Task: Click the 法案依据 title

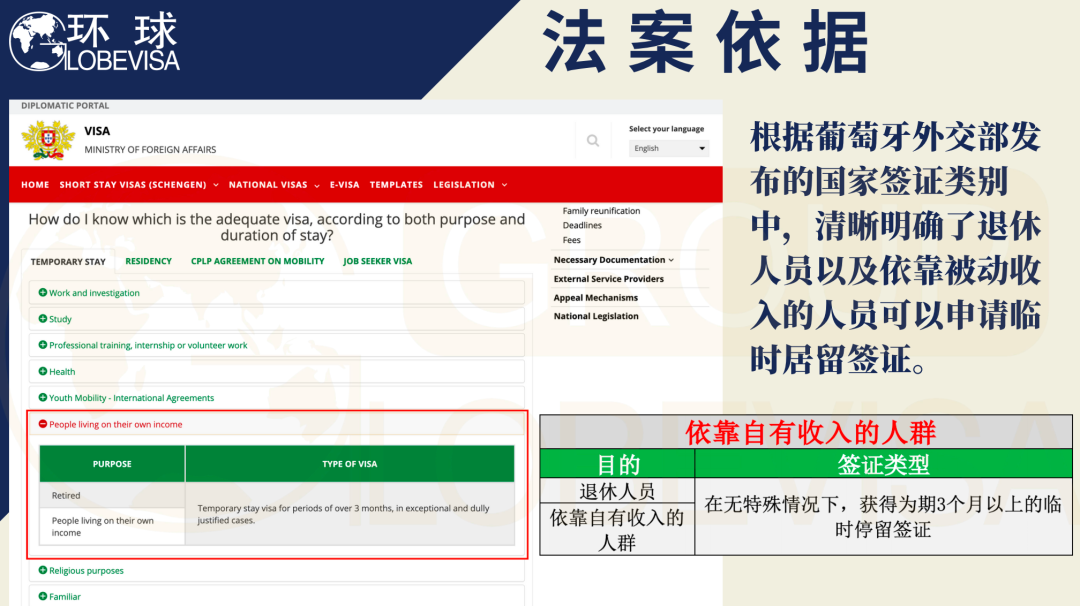Action: click(705, 43)
